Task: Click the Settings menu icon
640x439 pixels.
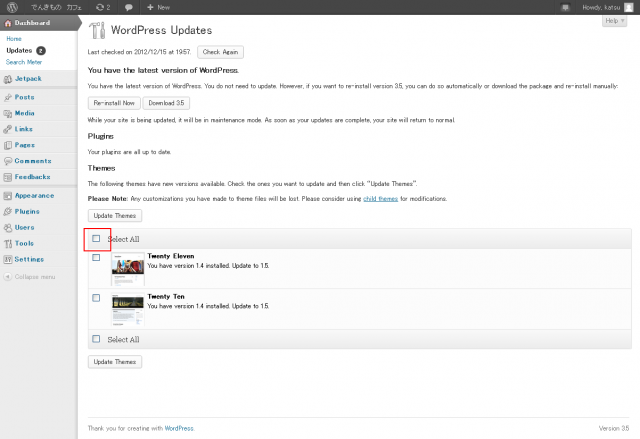Action: click(8, 259)
